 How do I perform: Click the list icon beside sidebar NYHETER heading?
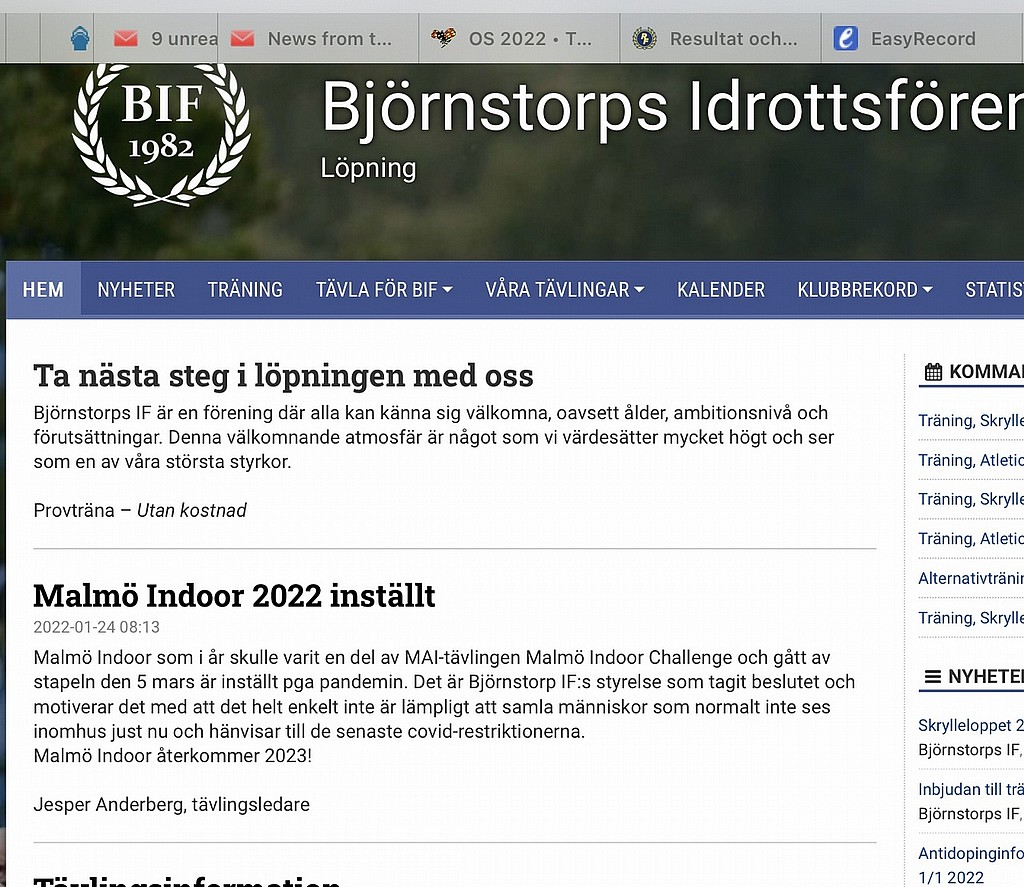coord(933,677)
